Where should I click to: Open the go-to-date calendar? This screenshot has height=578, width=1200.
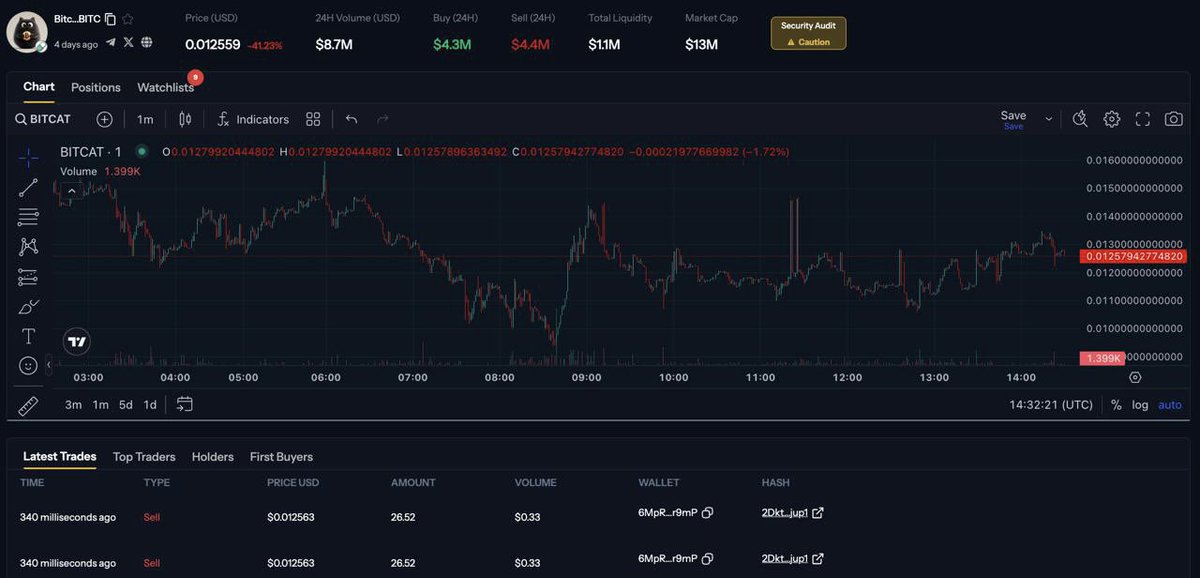pyautogui.click(x=184, y=405)
